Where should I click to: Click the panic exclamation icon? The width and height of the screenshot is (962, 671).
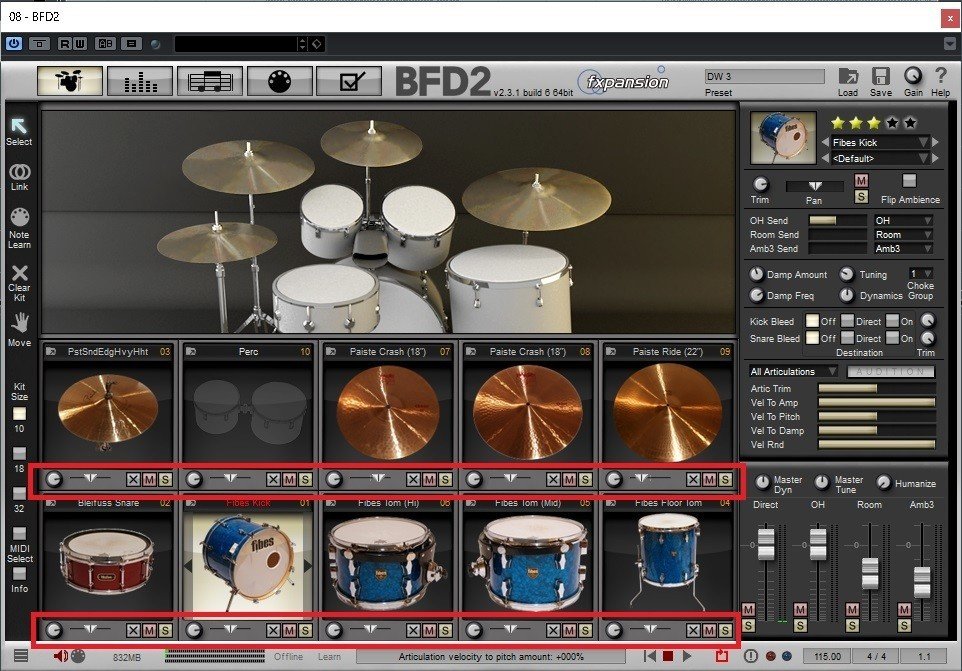pos(750,656)
